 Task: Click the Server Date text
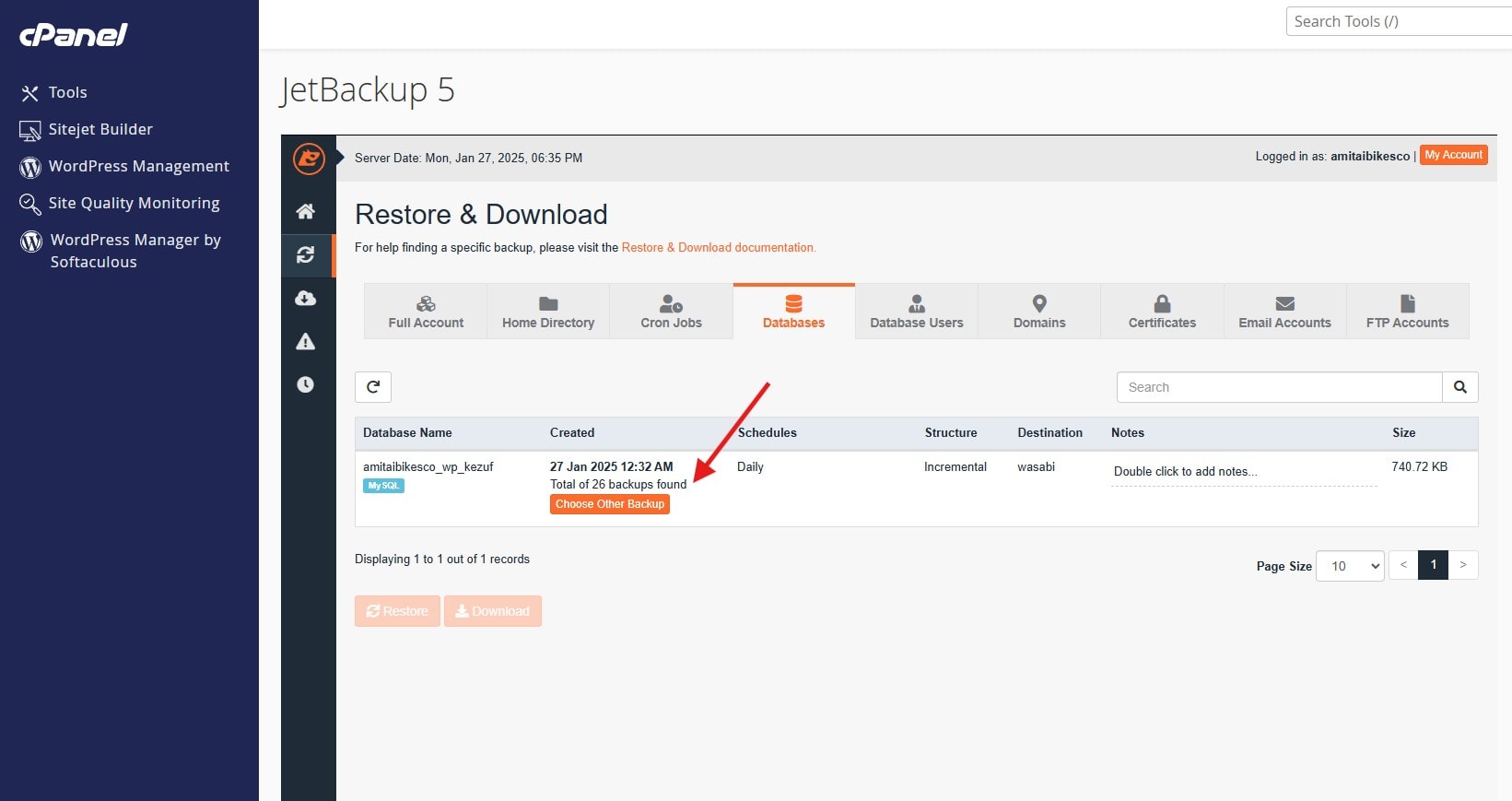point(468,158)
